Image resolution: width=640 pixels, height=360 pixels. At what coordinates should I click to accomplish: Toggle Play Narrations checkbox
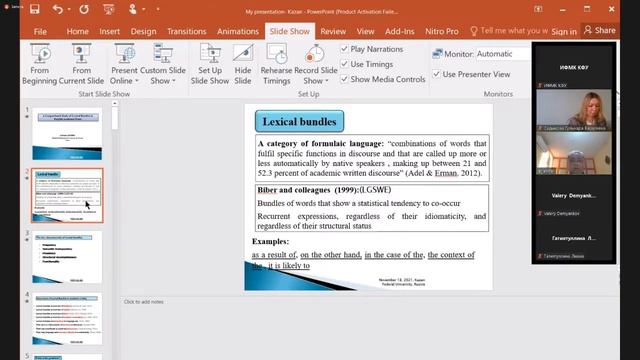(x=344, y=49)
